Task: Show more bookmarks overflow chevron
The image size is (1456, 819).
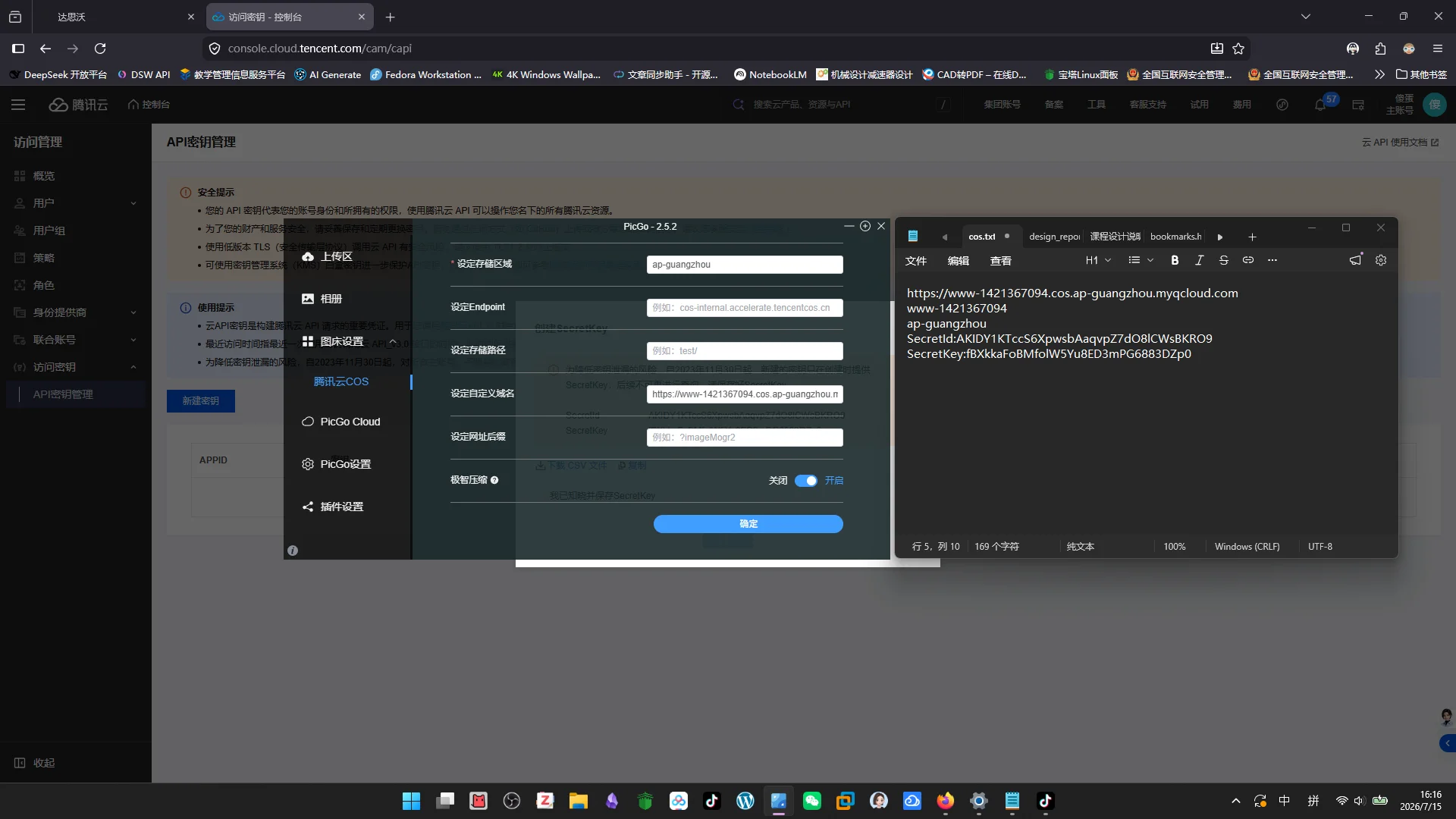Action: [1379, 74]
